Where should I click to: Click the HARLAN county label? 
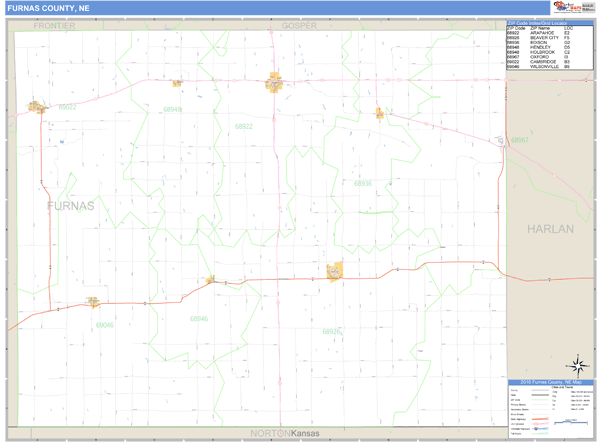click(550, 229)
